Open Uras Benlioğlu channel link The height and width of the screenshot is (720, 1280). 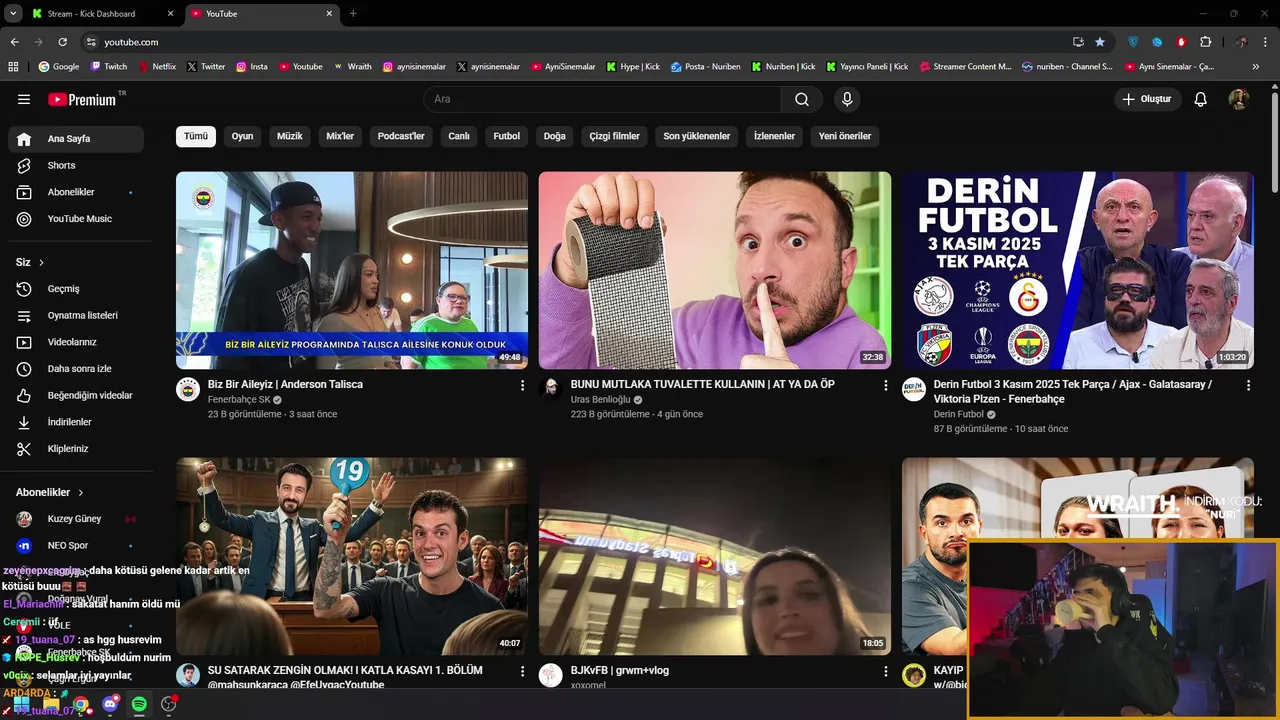601,400
